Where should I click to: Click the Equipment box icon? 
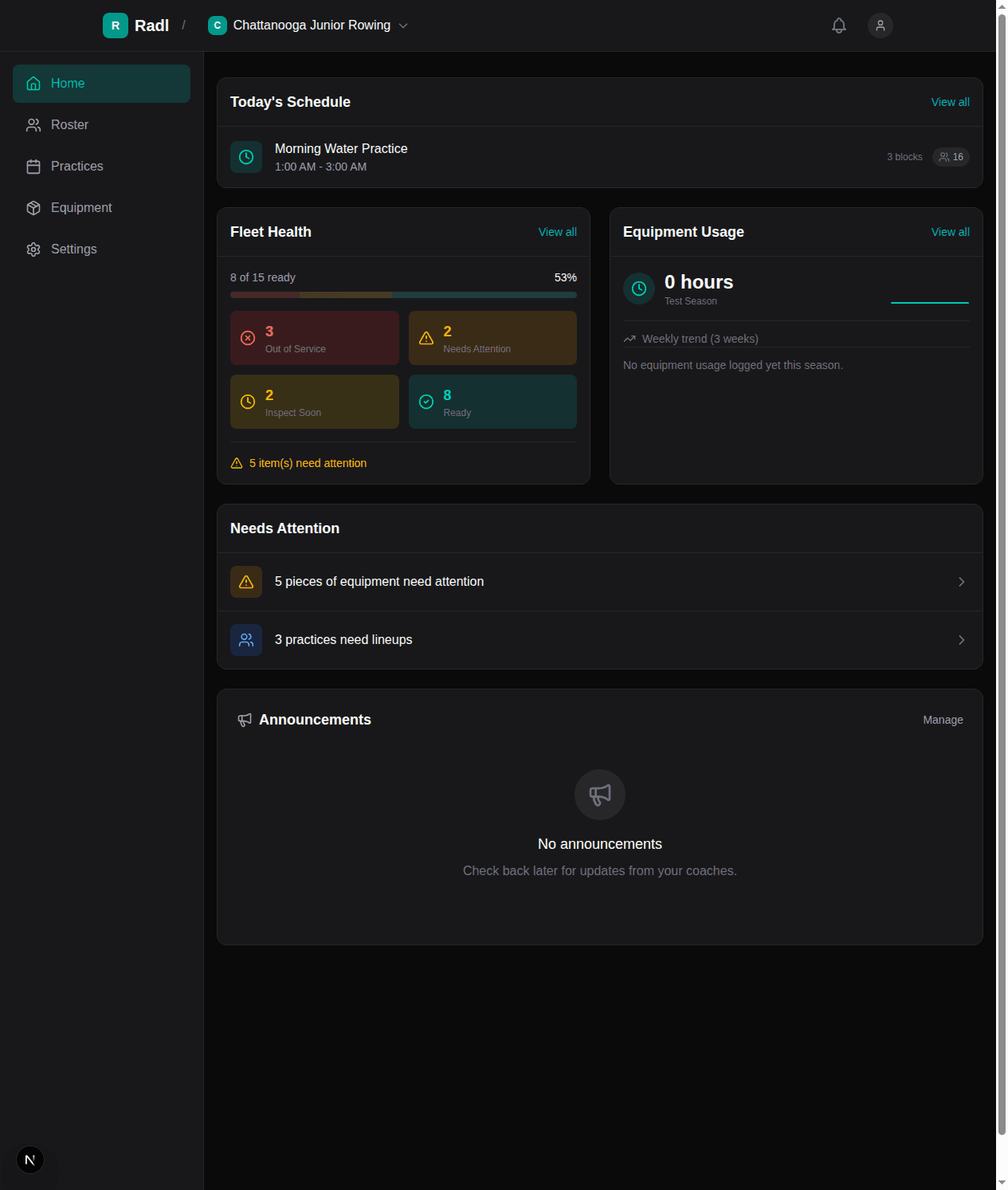(33, 208)
